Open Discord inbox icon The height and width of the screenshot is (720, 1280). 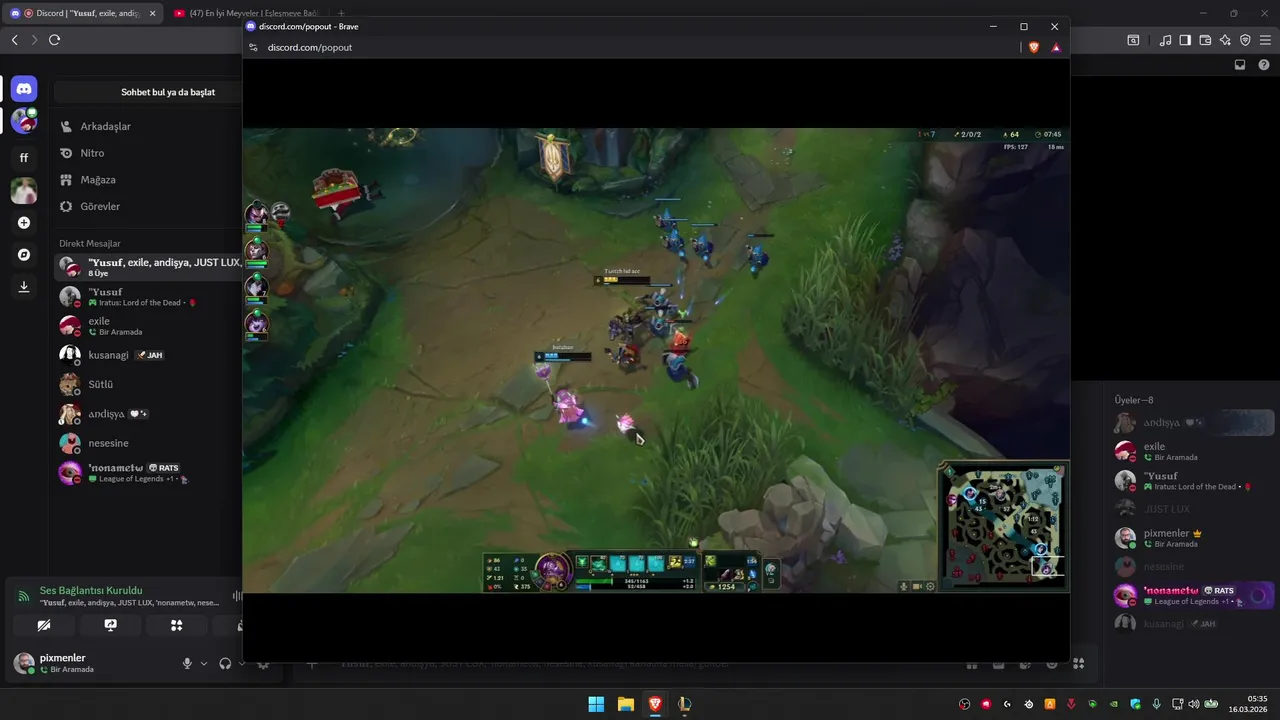coord(1240,65)
